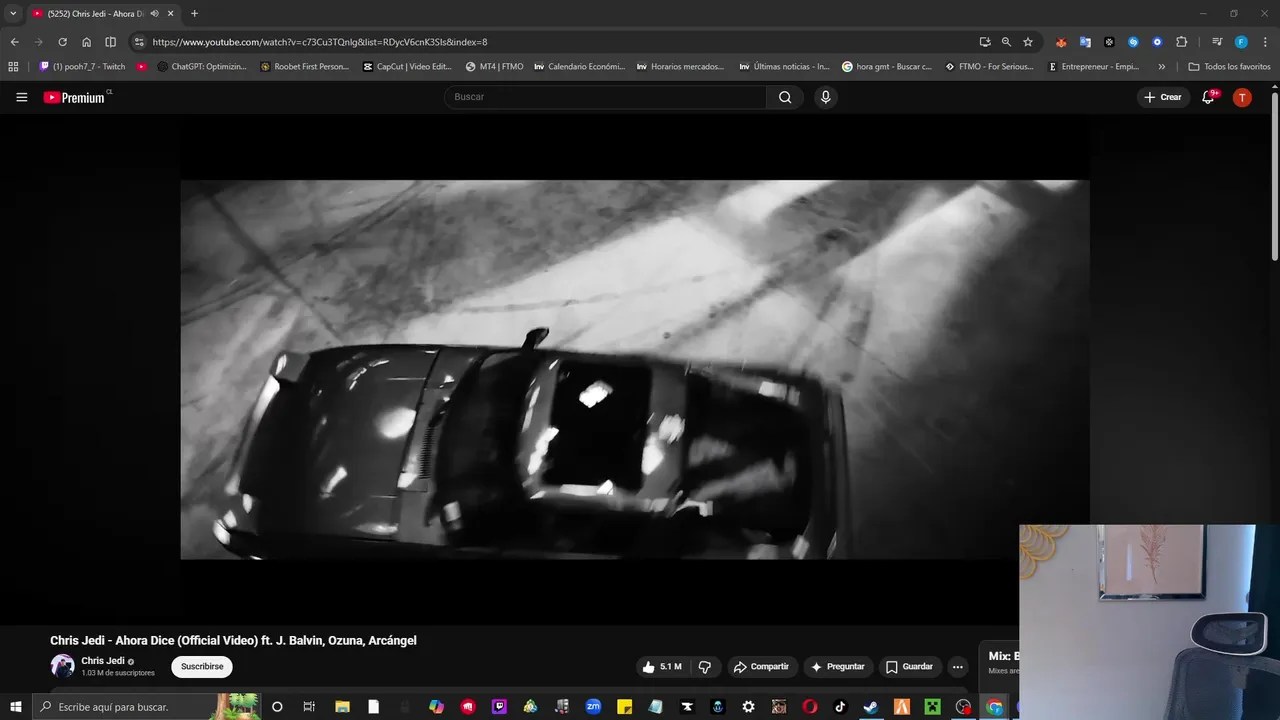Open Calendario Económi... bookmark
The width and height of the screenshot is (1280, 720).
(580, 67)
